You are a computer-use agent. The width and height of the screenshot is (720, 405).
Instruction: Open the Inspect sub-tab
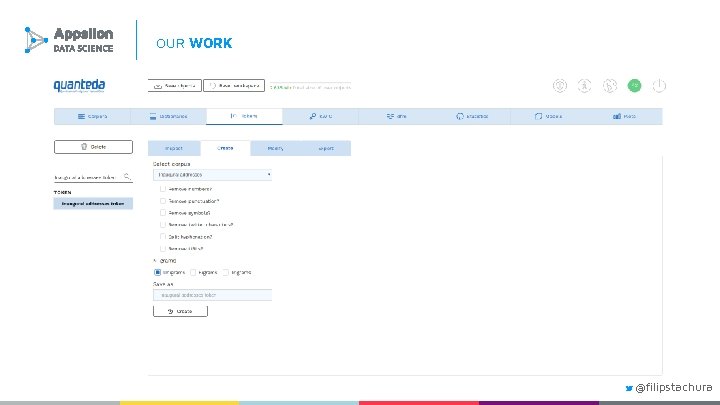pos(174,148)
